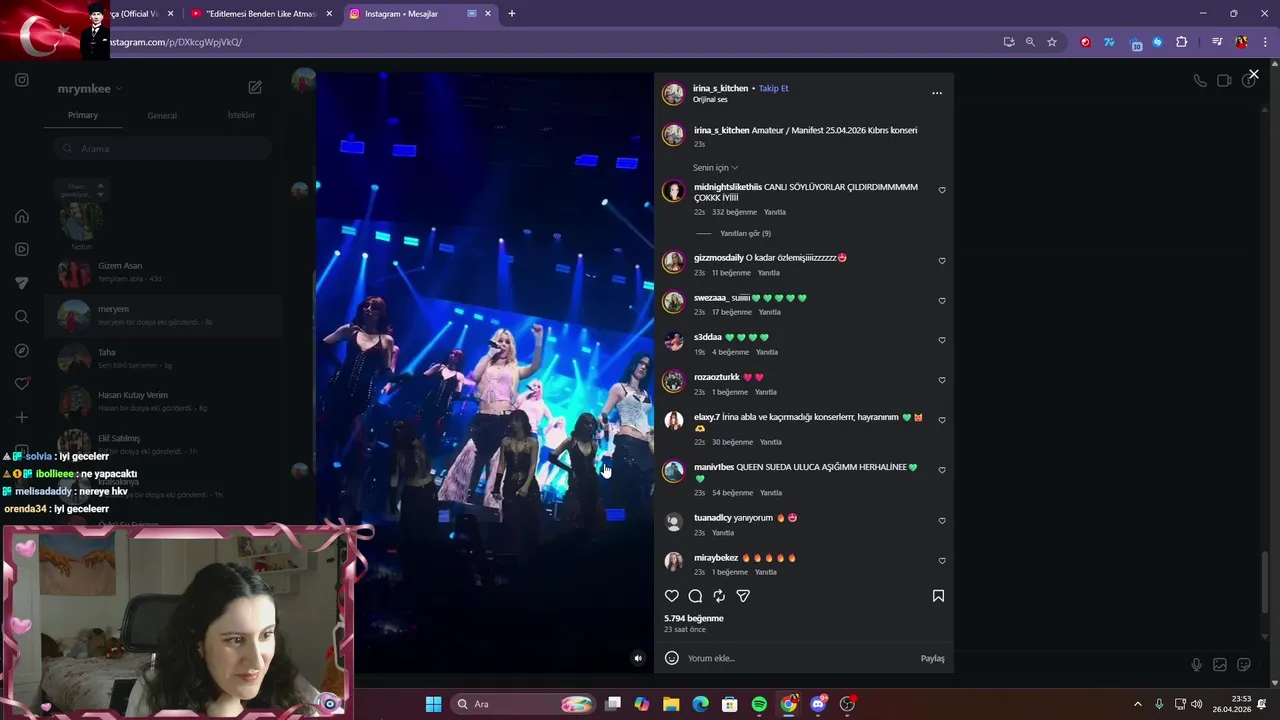View '54 beğenme' on maniv1bes comment
1280x720 pixels.
[x=732, y=493]
